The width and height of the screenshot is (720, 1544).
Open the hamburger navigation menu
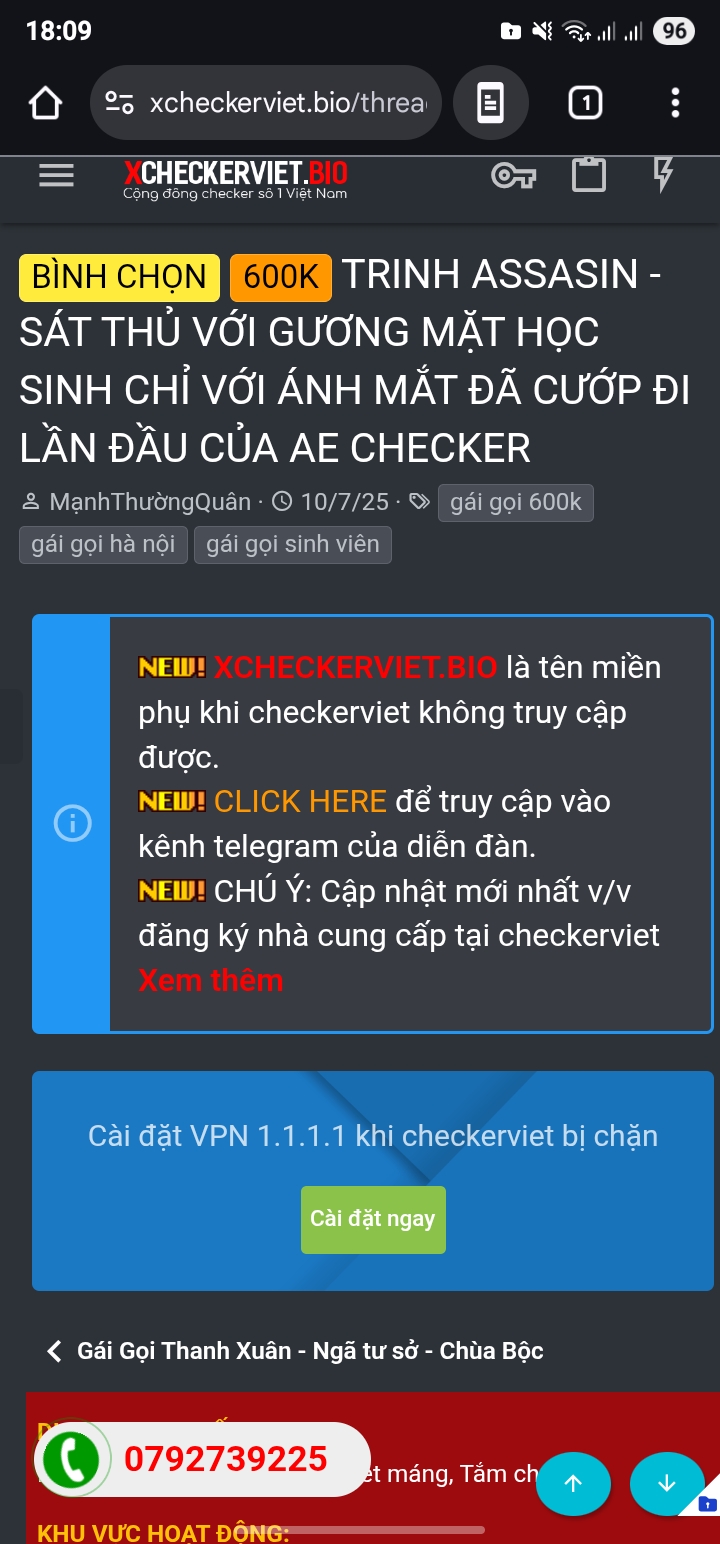tap(56, 176)
